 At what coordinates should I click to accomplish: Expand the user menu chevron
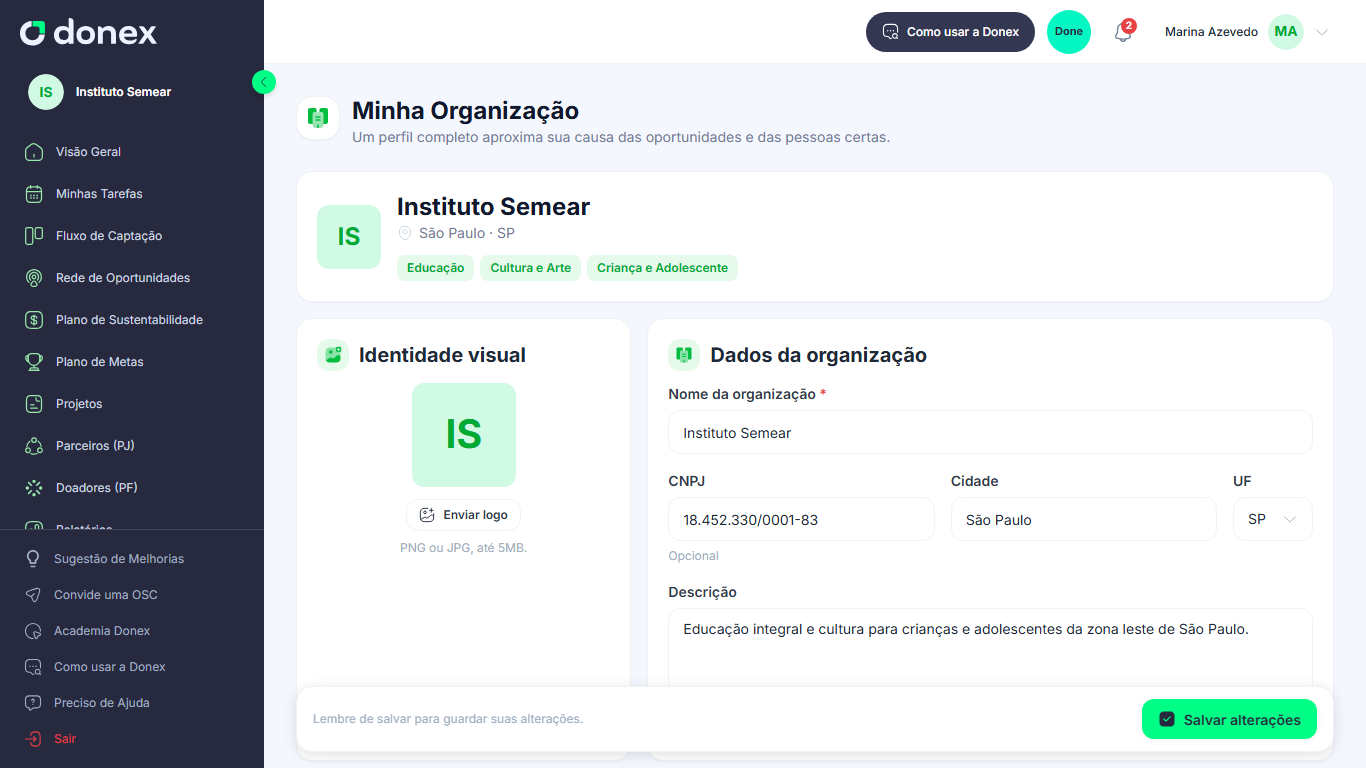pos(1322,32)
